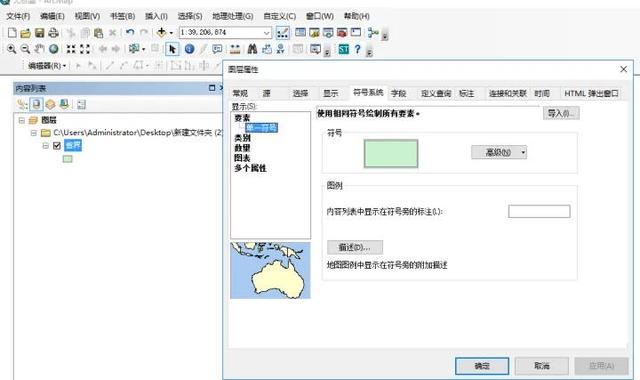Image resolution: width=640 pixels, height=380 pixels.
Task: Open the map scale dropdown
Action: (x=267, y=33)
